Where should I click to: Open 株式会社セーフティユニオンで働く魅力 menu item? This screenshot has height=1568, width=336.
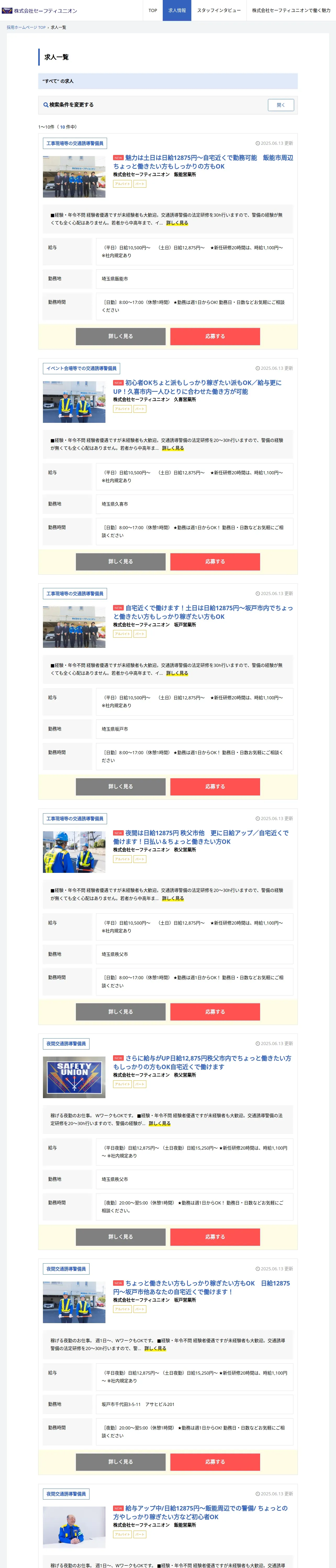pos(291,10)
